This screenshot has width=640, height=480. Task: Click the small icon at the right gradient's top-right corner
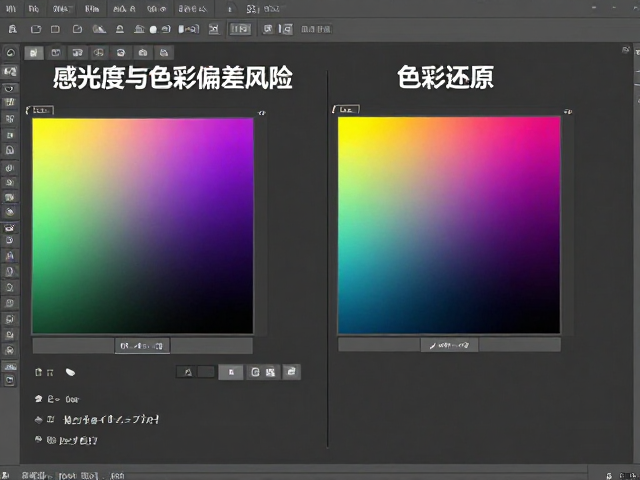pos(568,111)
